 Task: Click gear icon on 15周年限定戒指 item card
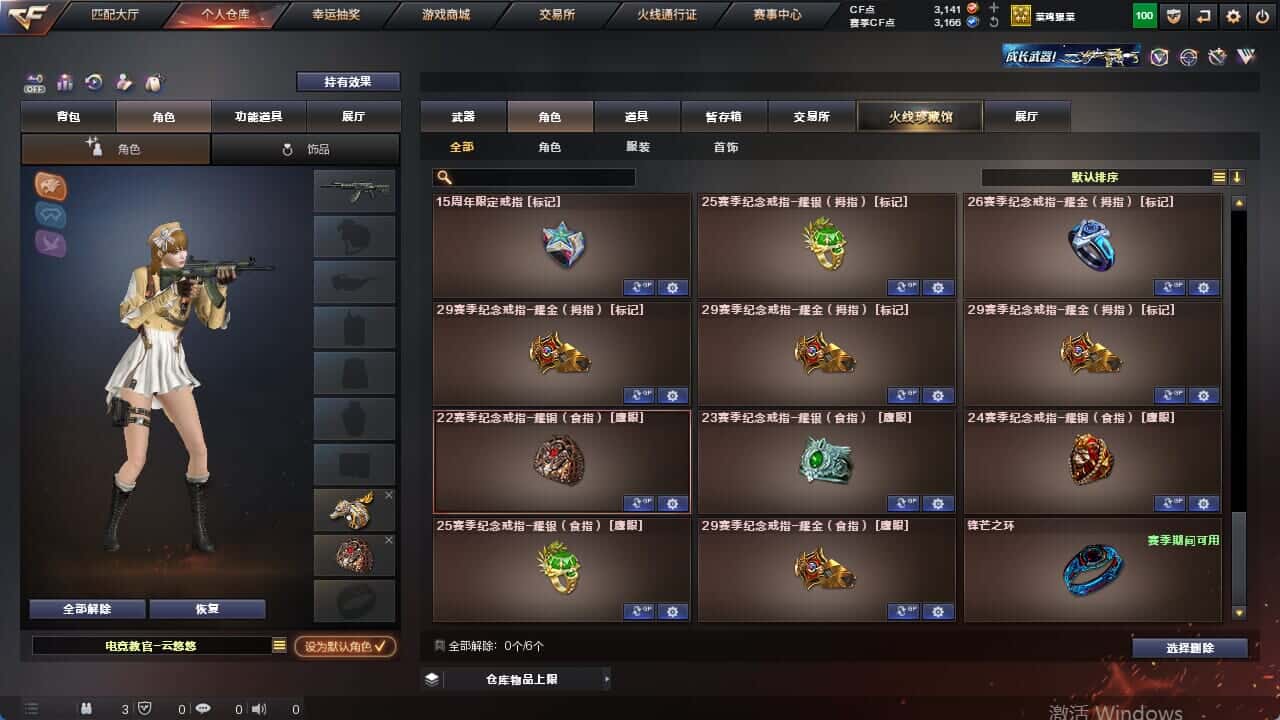pyautogui.click(x=672, y=287)
